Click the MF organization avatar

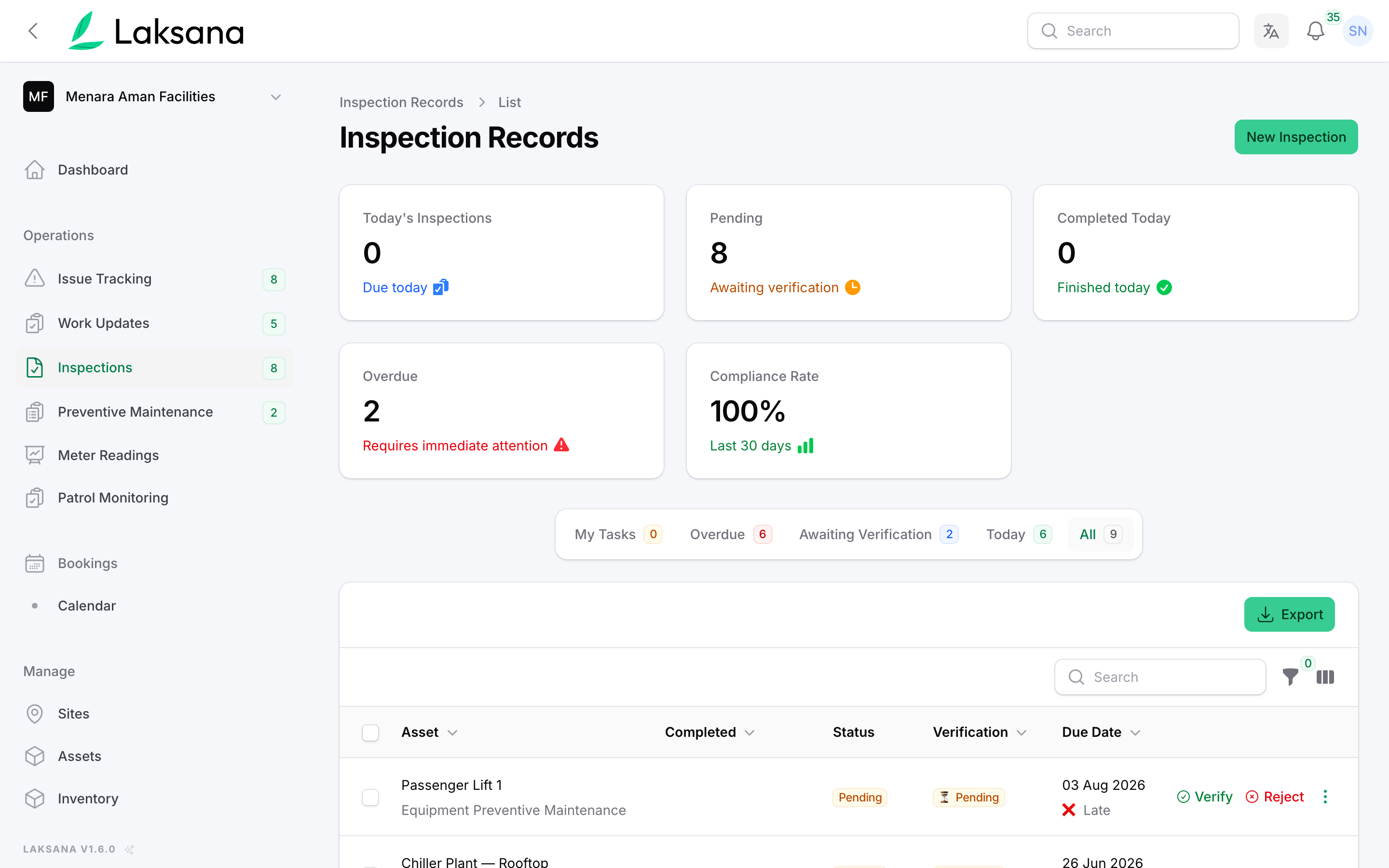coord(39,96)
